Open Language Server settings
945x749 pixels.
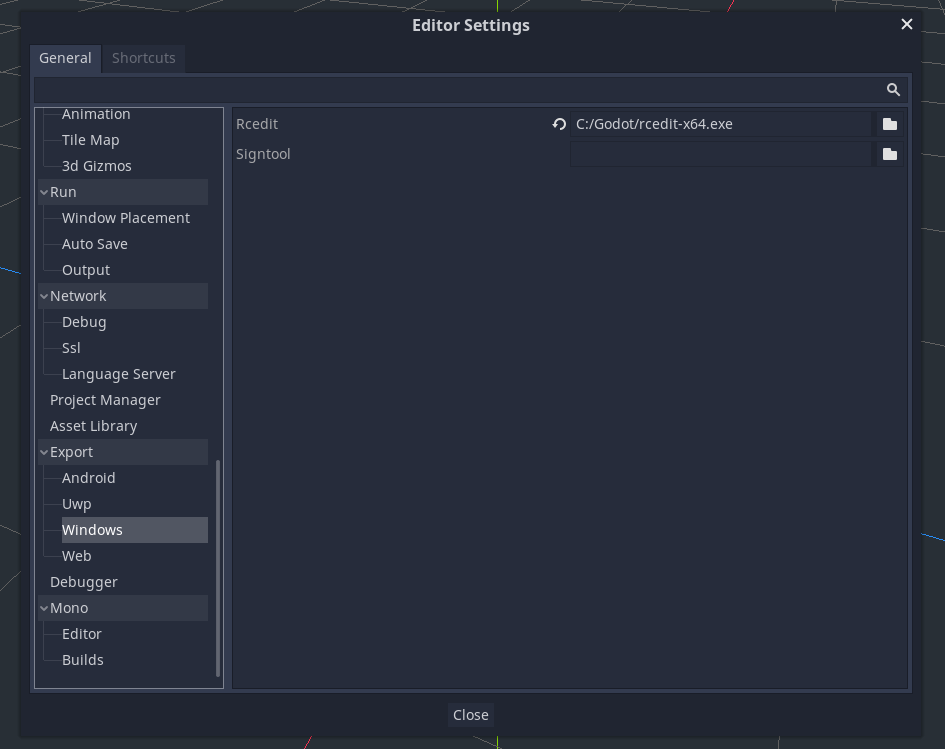coord(118,373)
